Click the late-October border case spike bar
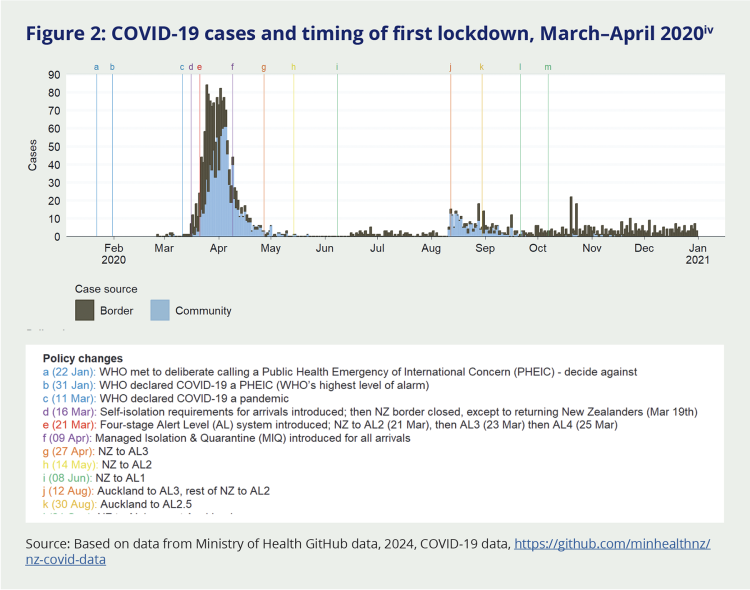Image resolution: width=750 pixels, height=590 pixels. [x=571, y=216]
